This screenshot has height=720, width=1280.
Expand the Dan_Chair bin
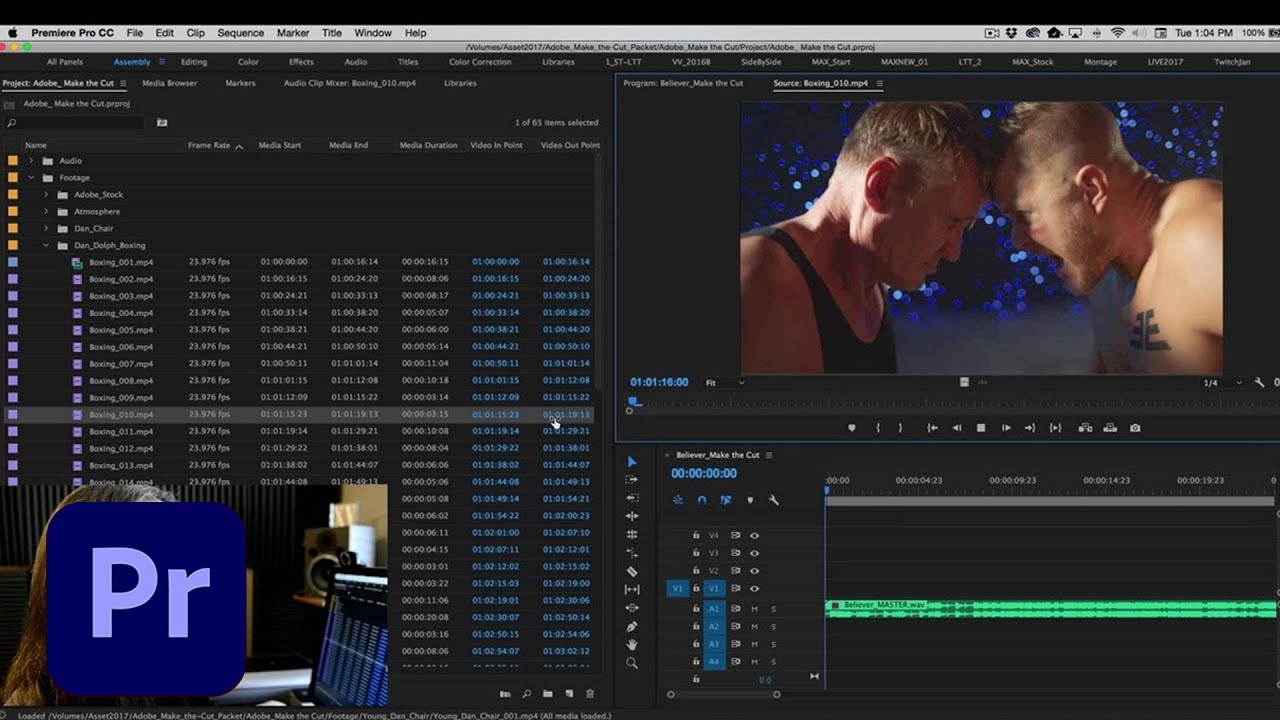tap(46, 229)
